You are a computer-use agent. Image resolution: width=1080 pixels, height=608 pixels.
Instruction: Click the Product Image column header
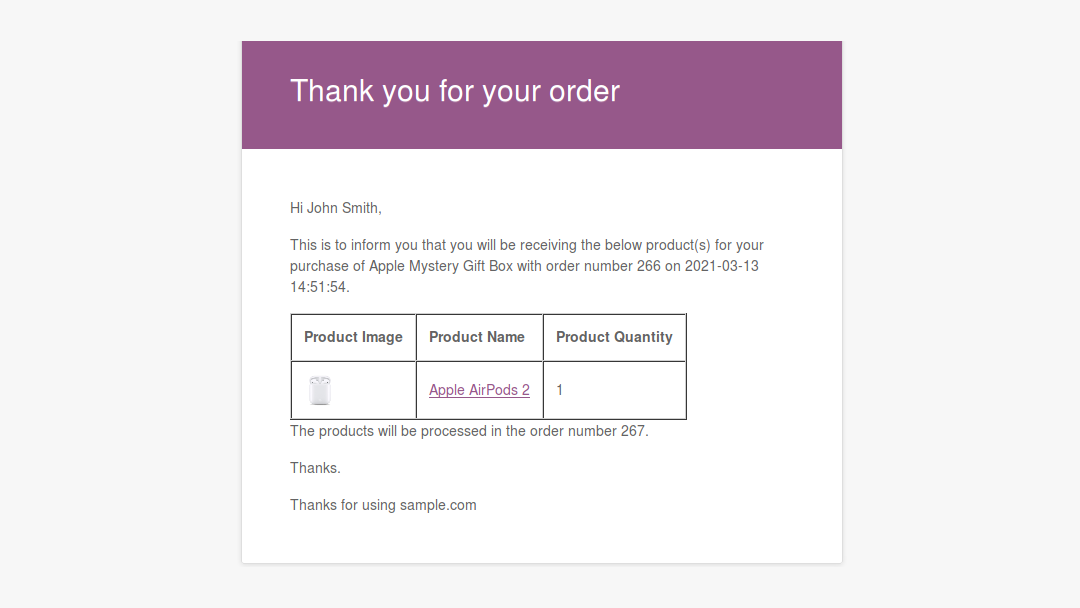coord(353,337)
